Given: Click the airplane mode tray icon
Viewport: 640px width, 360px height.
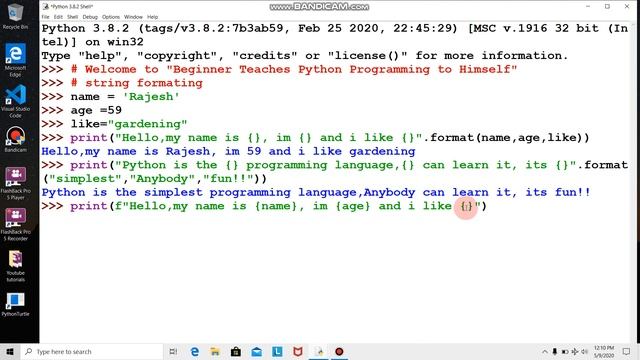Looking at the screenshot, I should (575, 351).
